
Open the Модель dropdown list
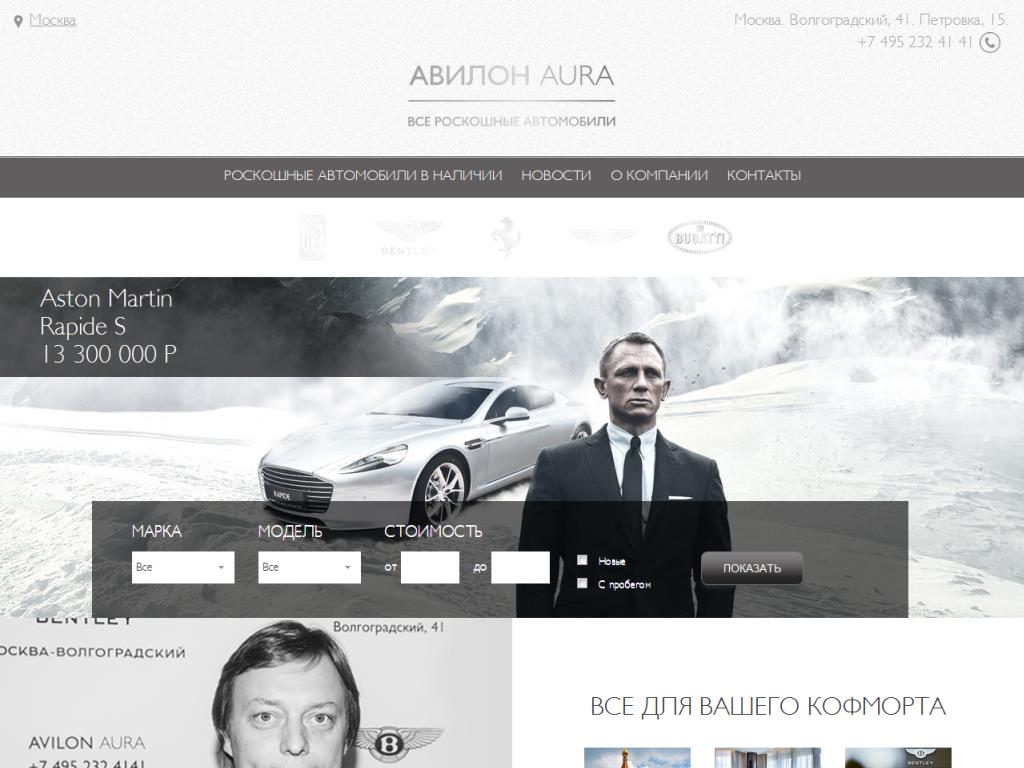310,567
